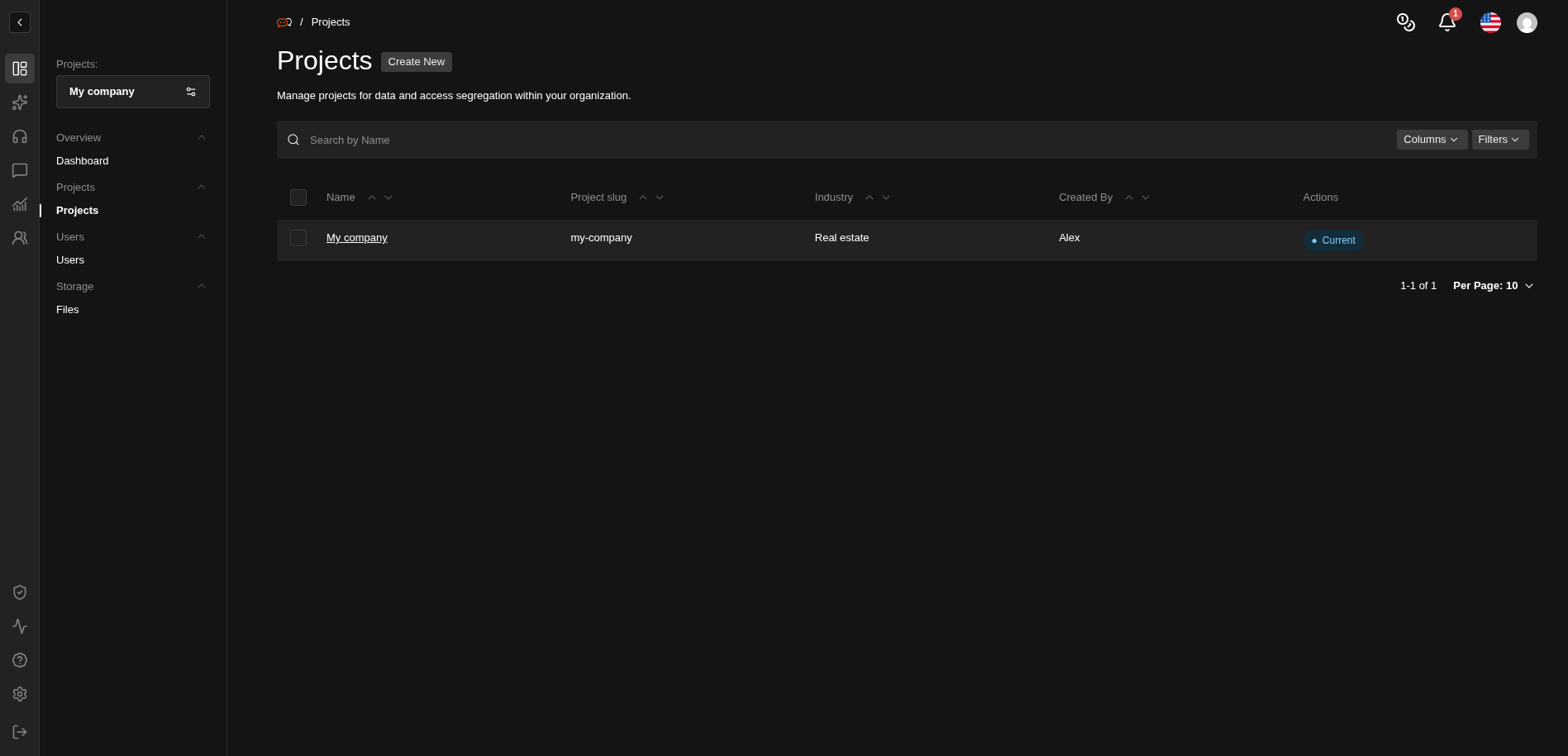
Task: Select Projects item in sidebar
Action: click(78, 211)
